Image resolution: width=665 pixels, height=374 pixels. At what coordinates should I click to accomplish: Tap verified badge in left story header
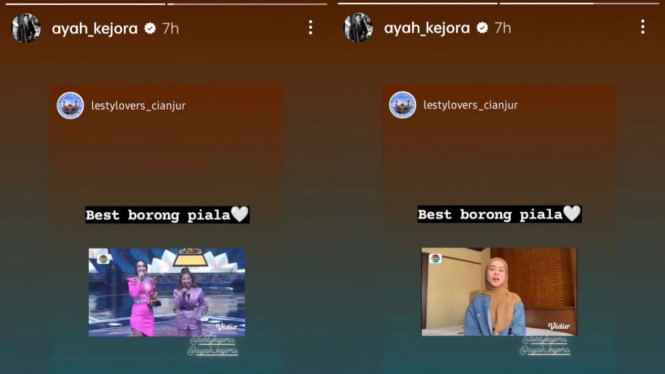150,28
